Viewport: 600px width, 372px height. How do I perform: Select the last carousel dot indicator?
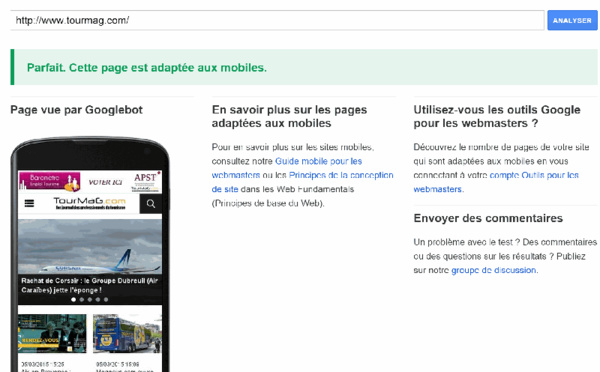(106, 300)
